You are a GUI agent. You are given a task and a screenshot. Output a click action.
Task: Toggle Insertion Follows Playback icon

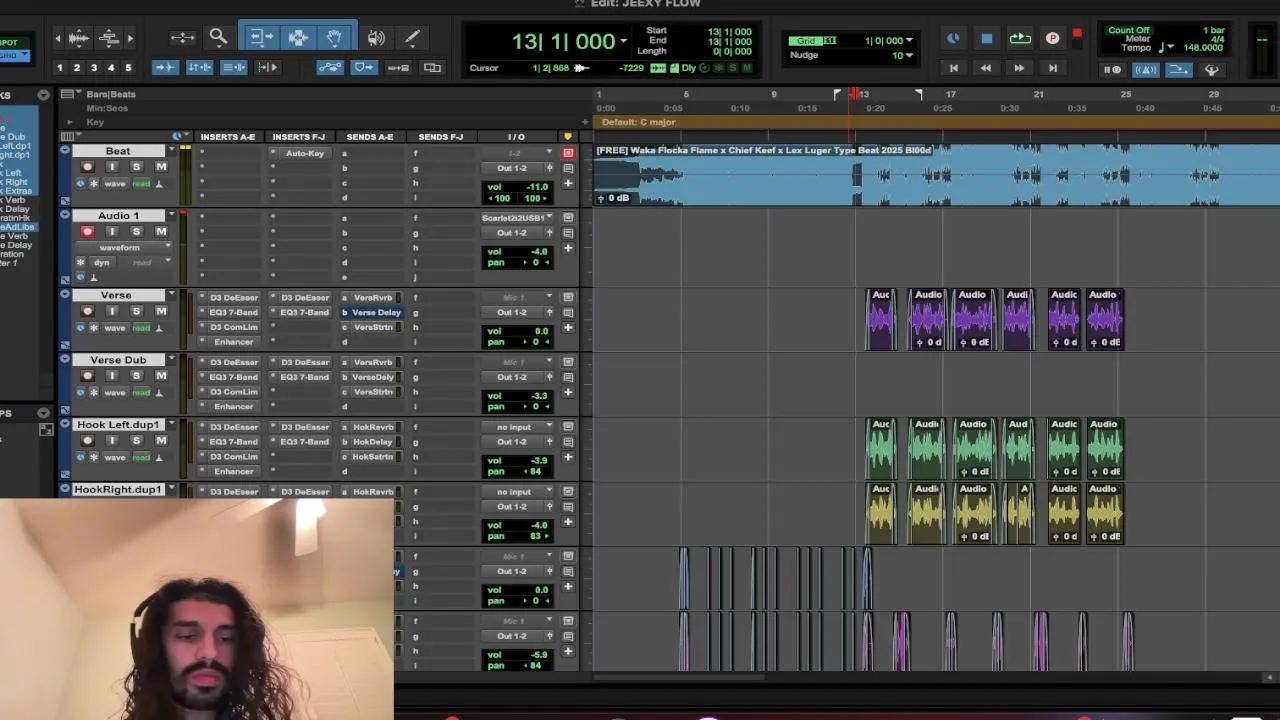click(267, 68)
